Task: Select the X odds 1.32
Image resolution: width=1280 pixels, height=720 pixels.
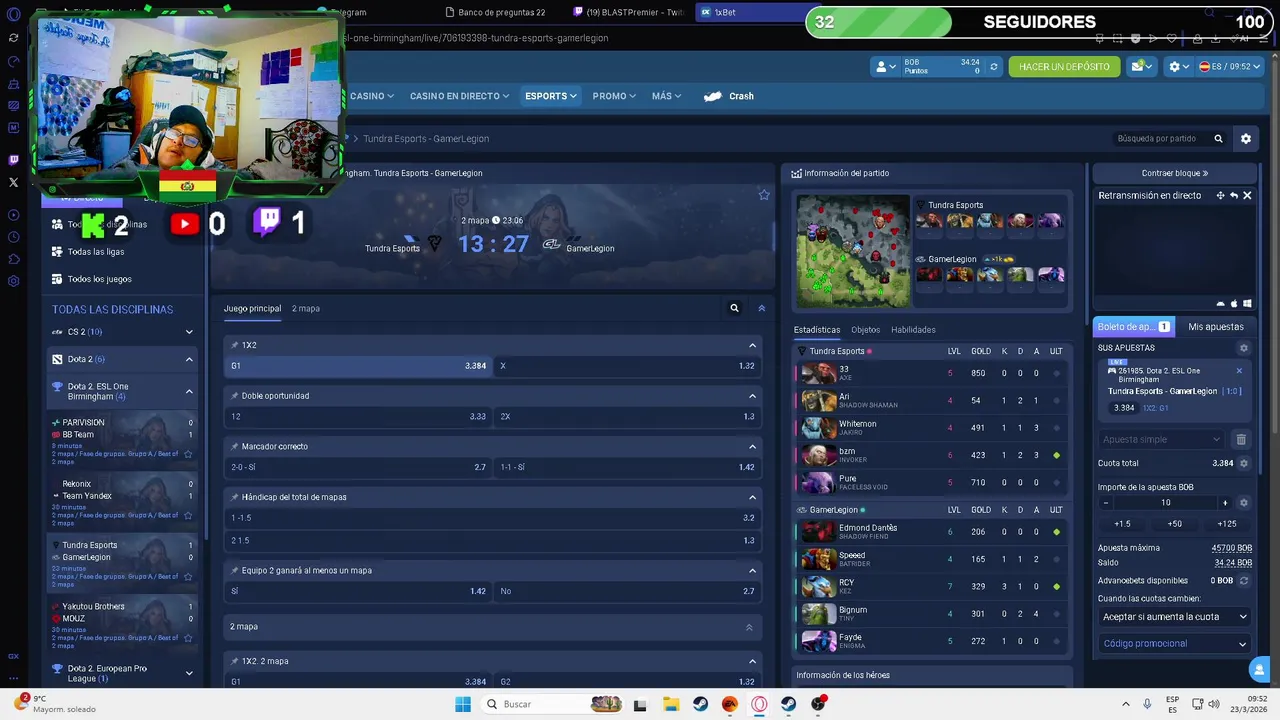Action: pyautogui.click(x=628, y=366)
